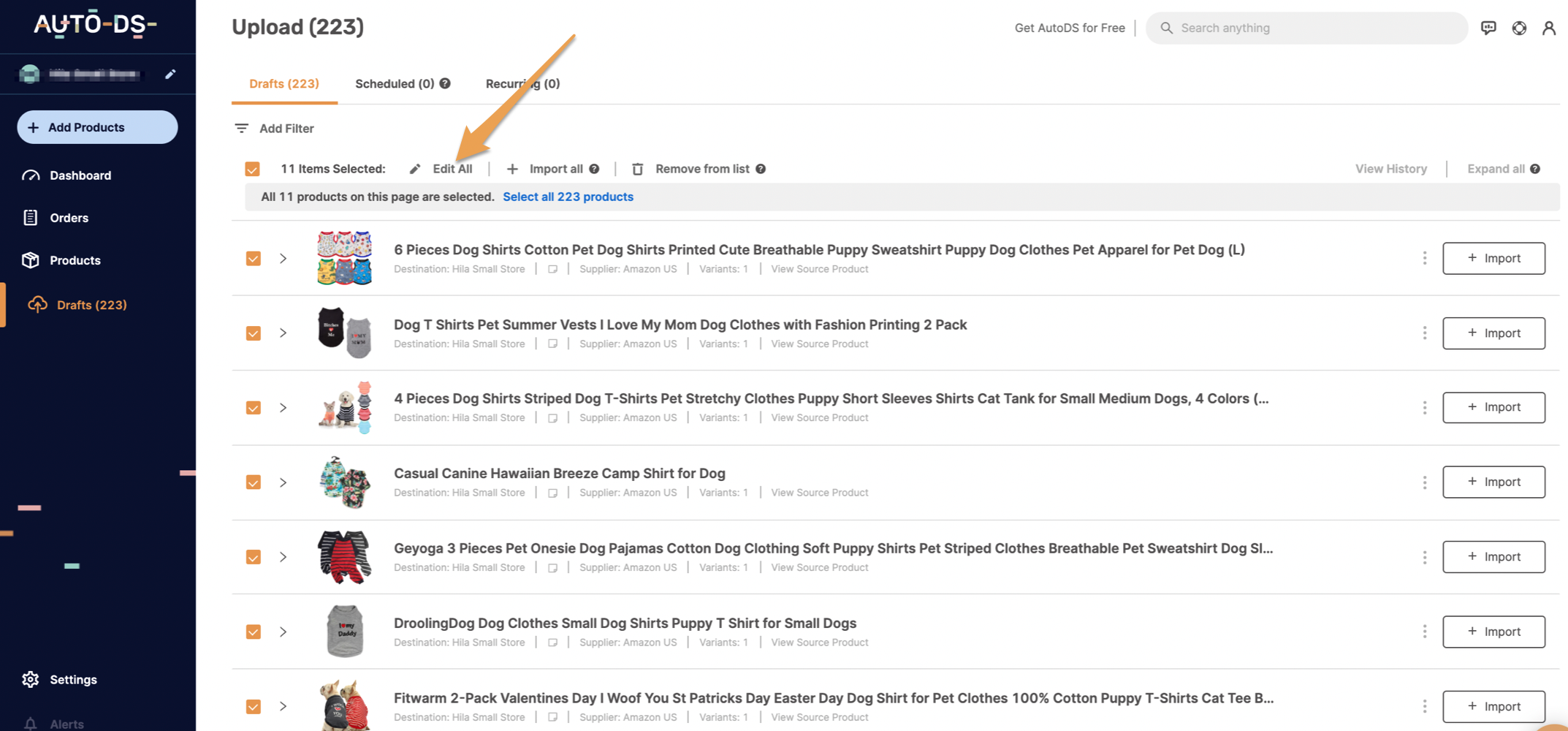Click note icon on Casual Canine Hawaiian row
The height and width of the screenshot is (731, 1568).
[x=552, y=493]
